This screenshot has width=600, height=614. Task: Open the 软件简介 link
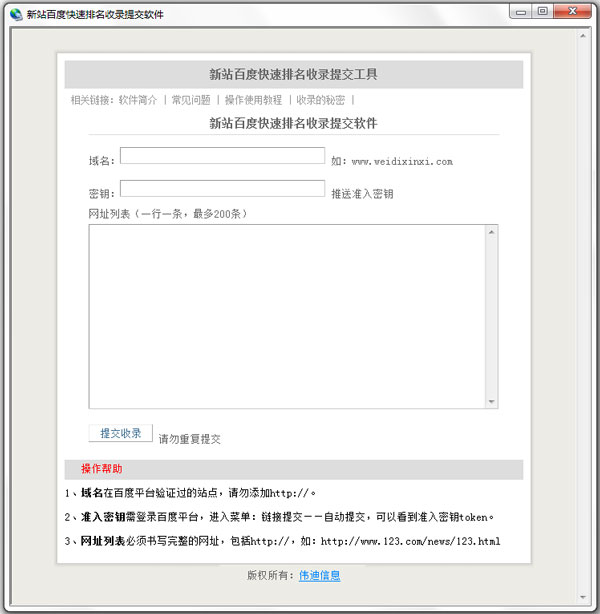pos(137,100)
